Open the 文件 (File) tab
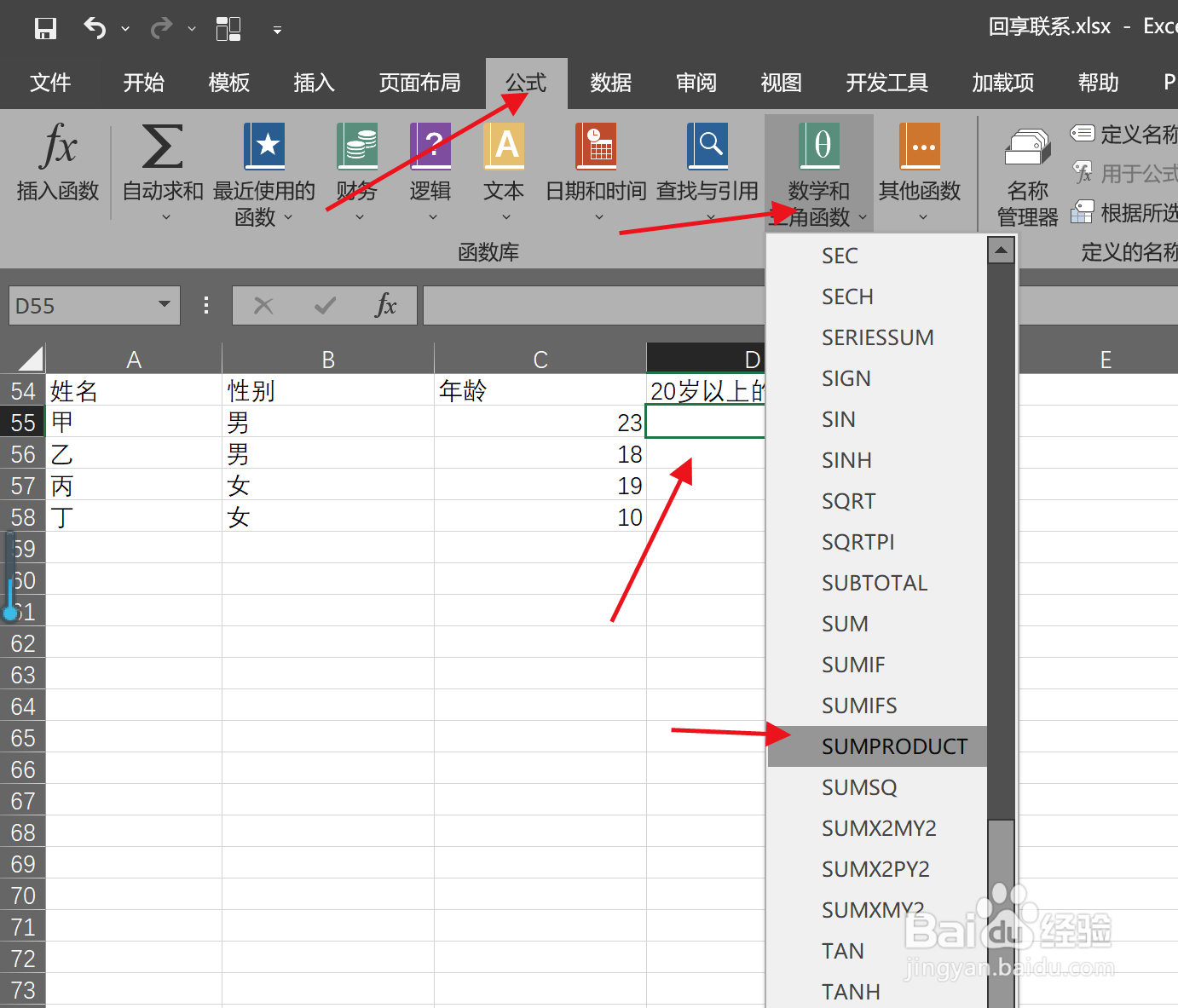Image resolution: width=1178 pixels, height=1008 pixels. pyautogui.click(x=50, y=83)
